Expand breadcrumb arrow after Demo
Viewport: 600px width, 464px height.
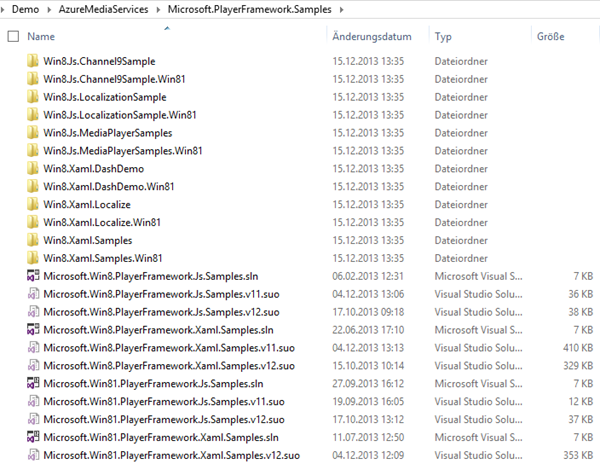click(49, 10)
